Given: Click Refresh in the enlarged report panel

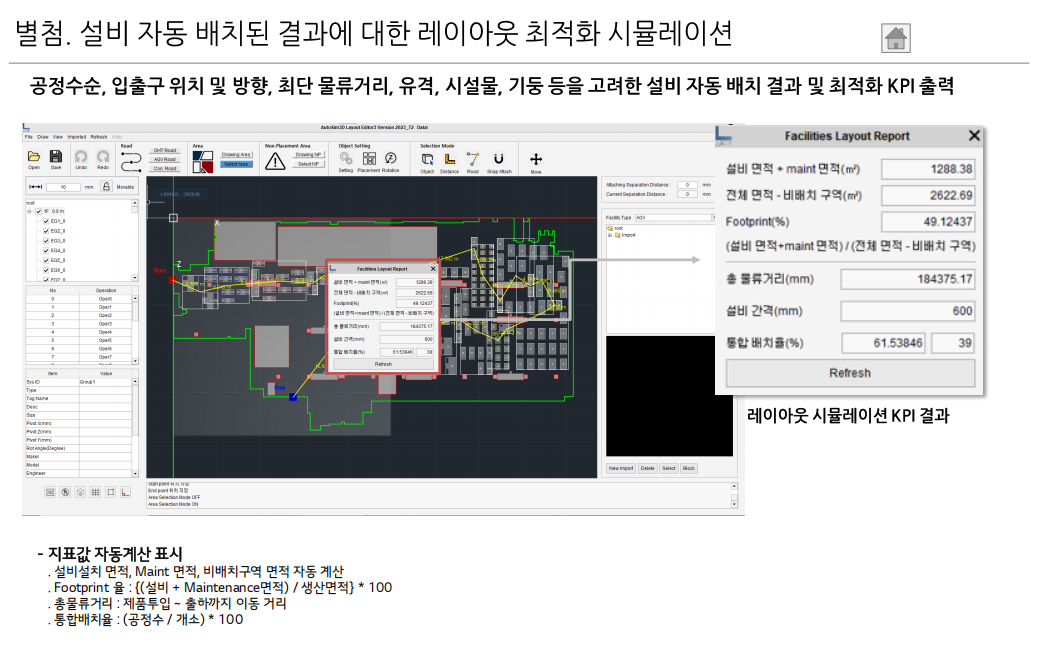Looking at the screenshot, I should (849, 373).
